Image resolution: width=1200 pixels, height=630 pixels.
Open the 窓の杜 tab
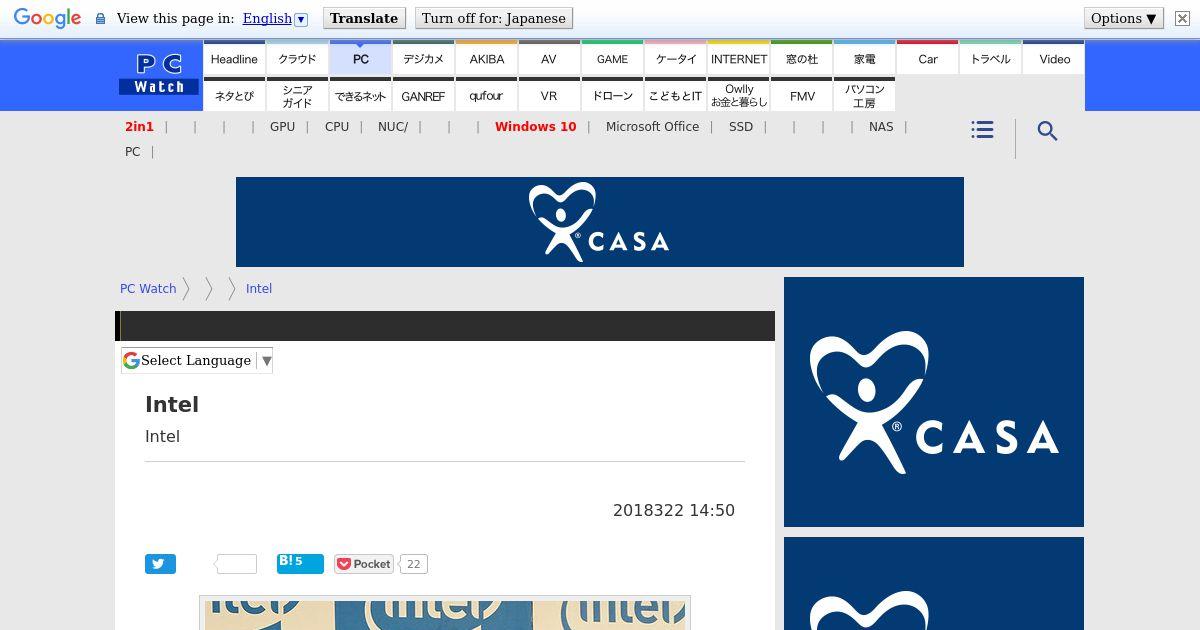(801, 59)
